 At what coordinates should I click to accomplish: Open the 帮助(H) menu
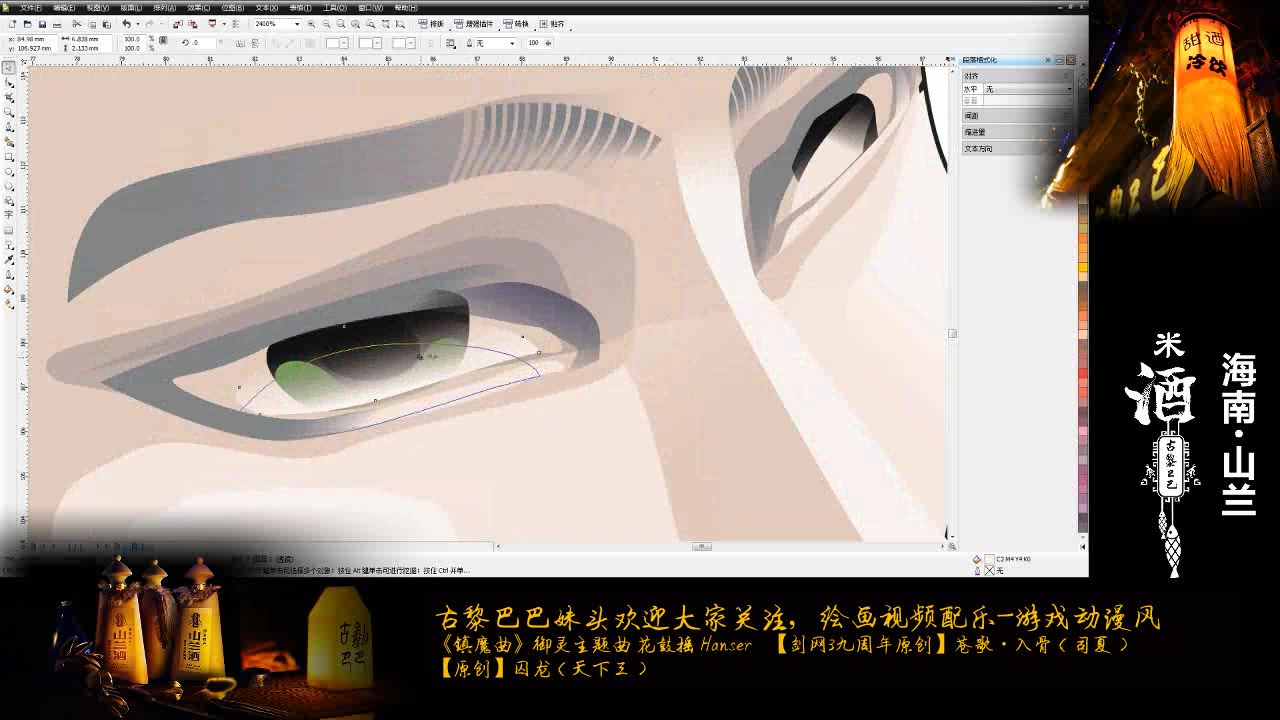[405, 8]
